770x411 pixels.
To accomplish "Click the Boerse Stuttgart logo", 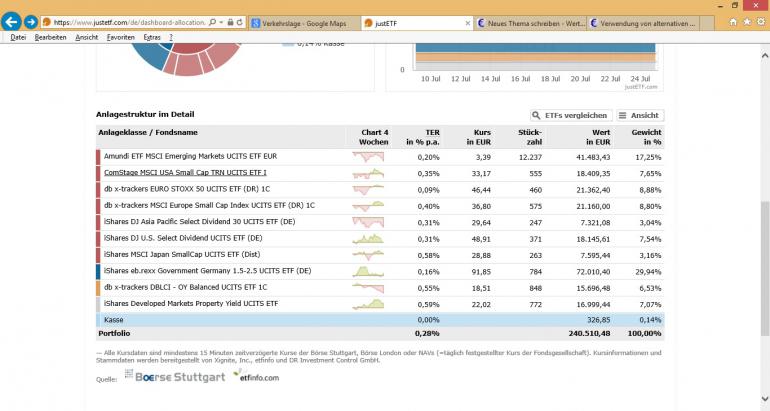I will pyautogui.click(x=175, y=376).
